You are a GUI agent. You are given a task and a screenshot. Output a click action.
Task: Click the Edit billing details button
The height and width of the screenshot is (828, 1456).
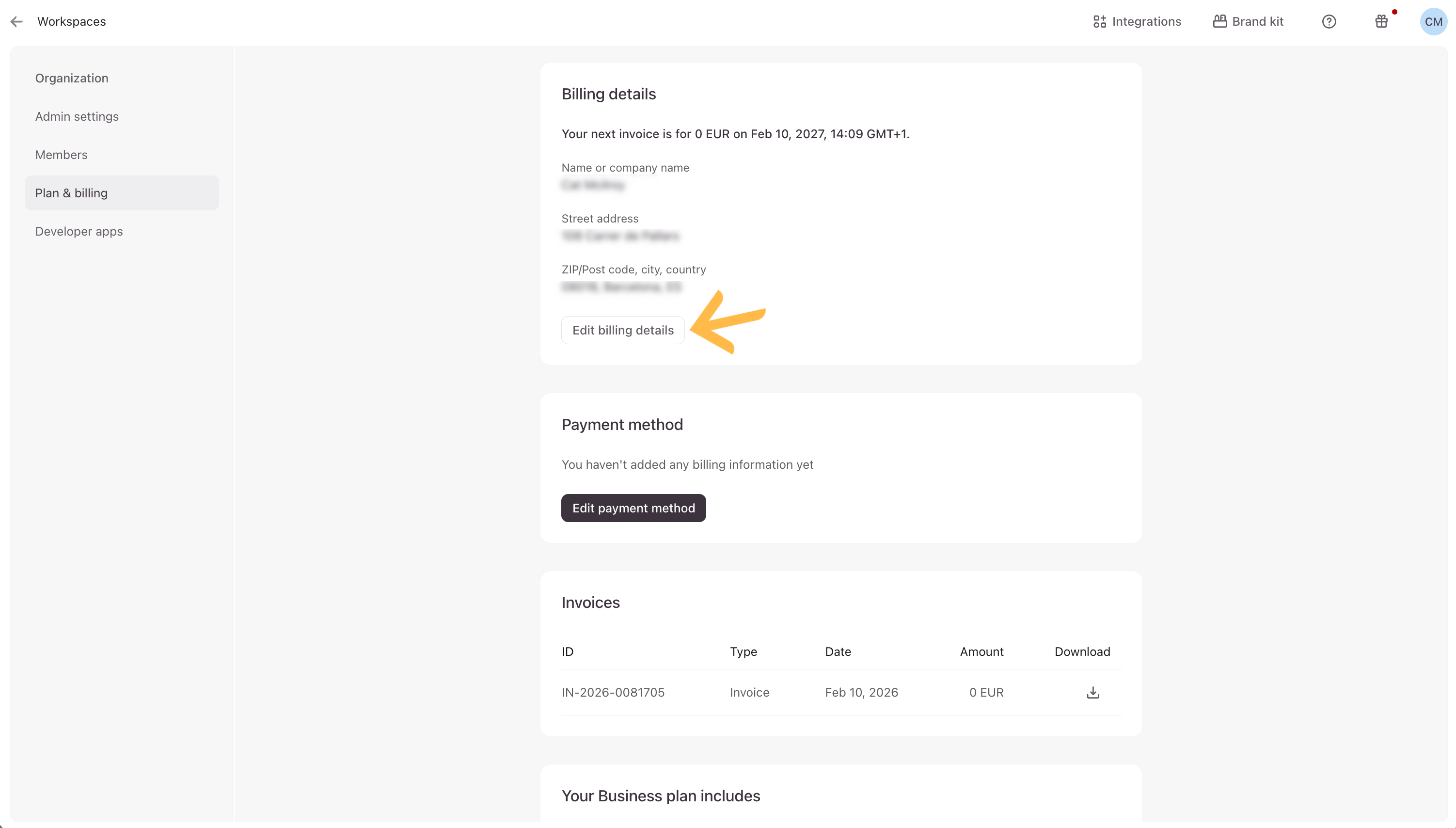622,330
